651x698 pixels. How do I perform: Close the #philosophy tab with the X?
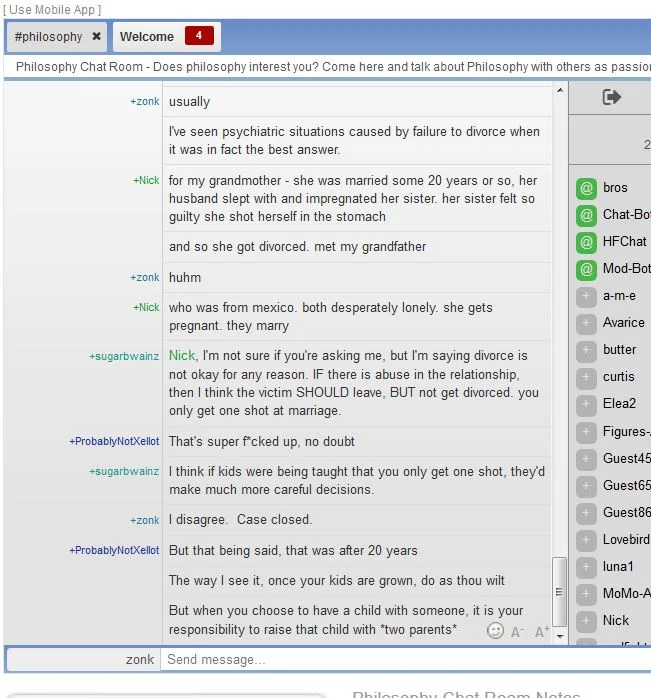[x=96, y=37]
